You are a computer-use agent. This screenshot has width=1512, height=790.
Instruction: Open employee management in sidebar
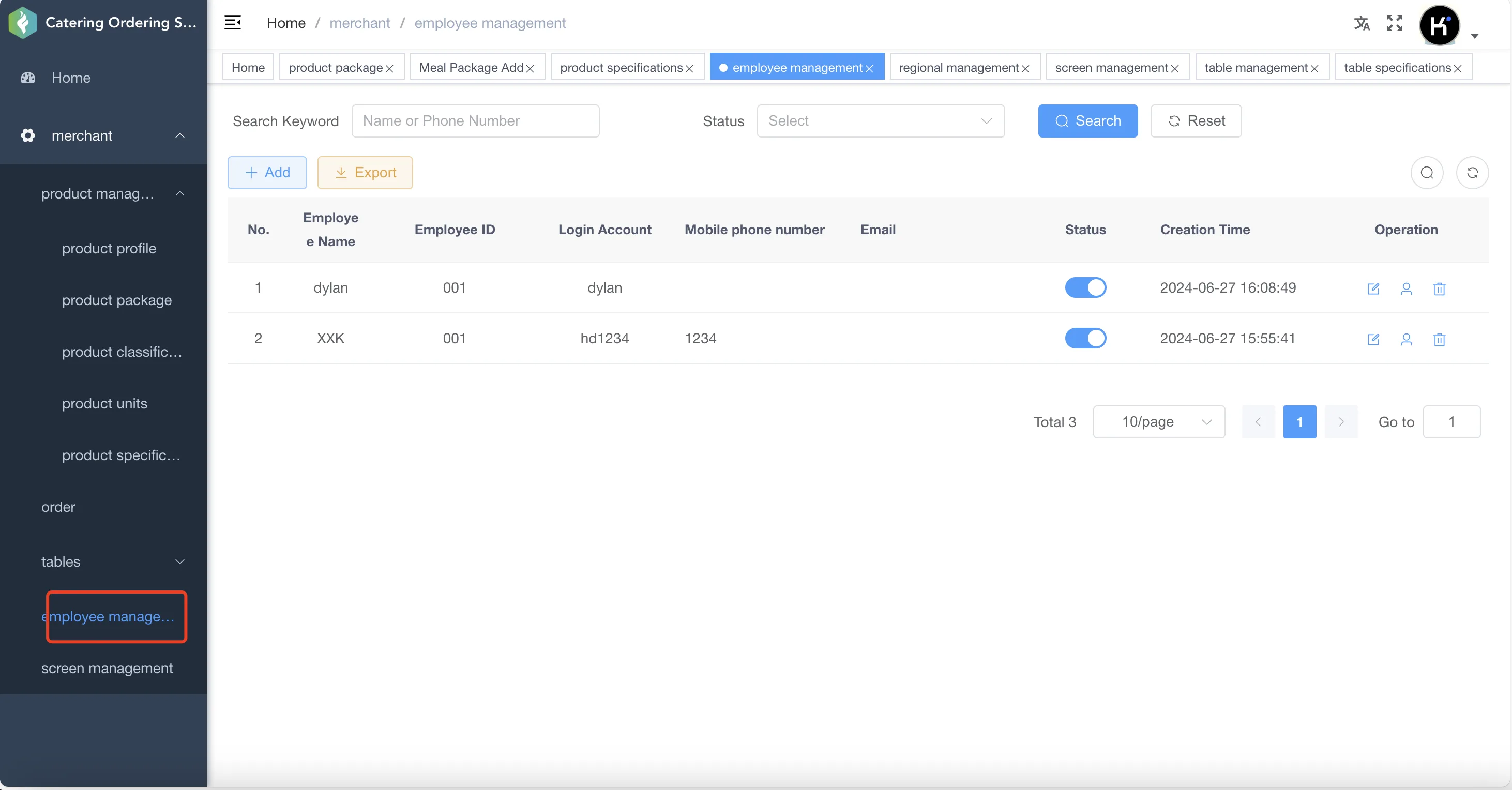[x=108, y=616]
